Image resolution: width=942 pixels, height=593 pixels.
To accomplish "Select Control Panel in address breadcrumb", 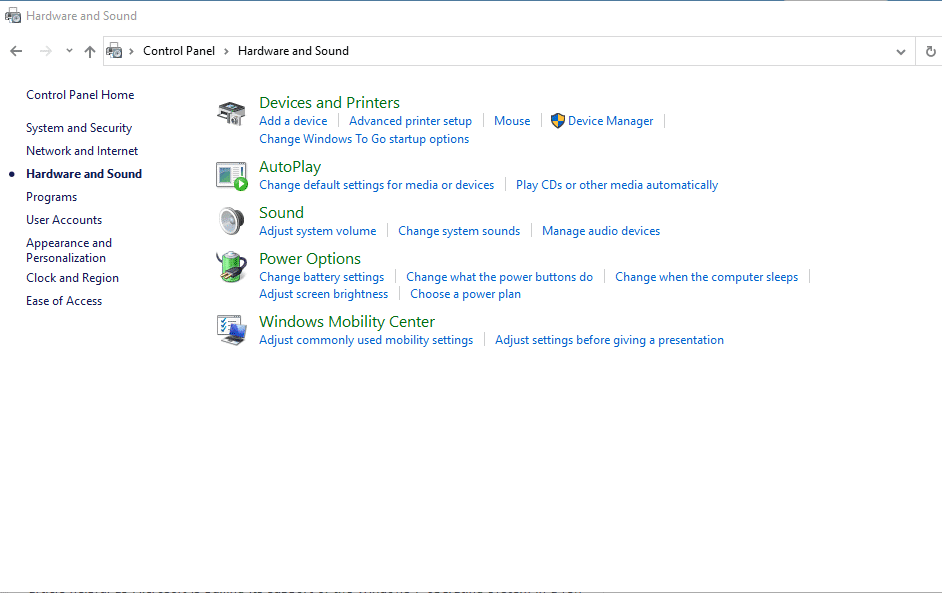I will pyautogui.click(x=179, y=51).
